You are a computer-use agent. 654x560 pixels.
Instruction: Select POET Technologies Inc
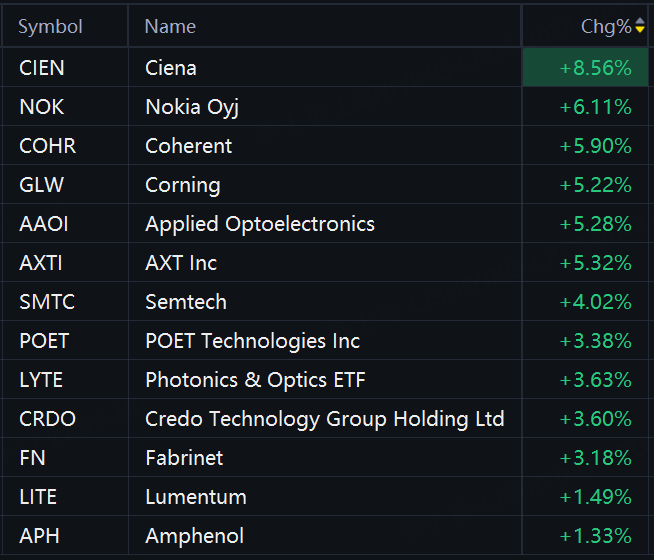pos(252,341)
